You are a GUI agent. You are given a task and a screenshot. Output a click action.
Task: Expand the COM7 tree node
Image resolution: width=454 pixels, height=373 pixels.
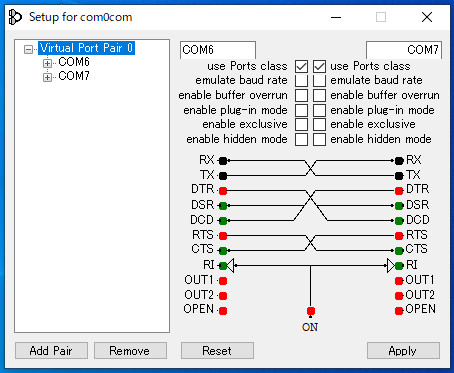coord(47,77)
